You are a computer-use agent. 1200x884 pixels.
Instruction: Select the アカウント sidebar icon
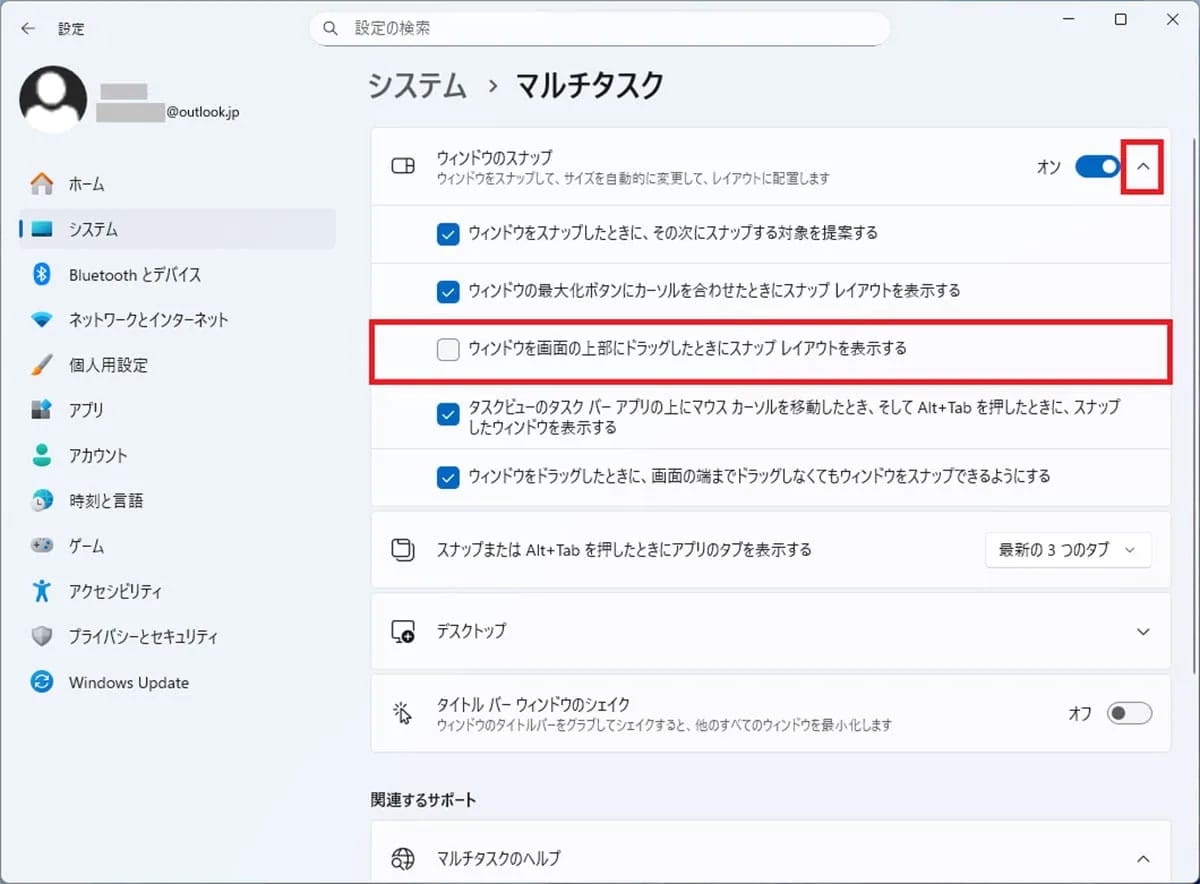40,456
